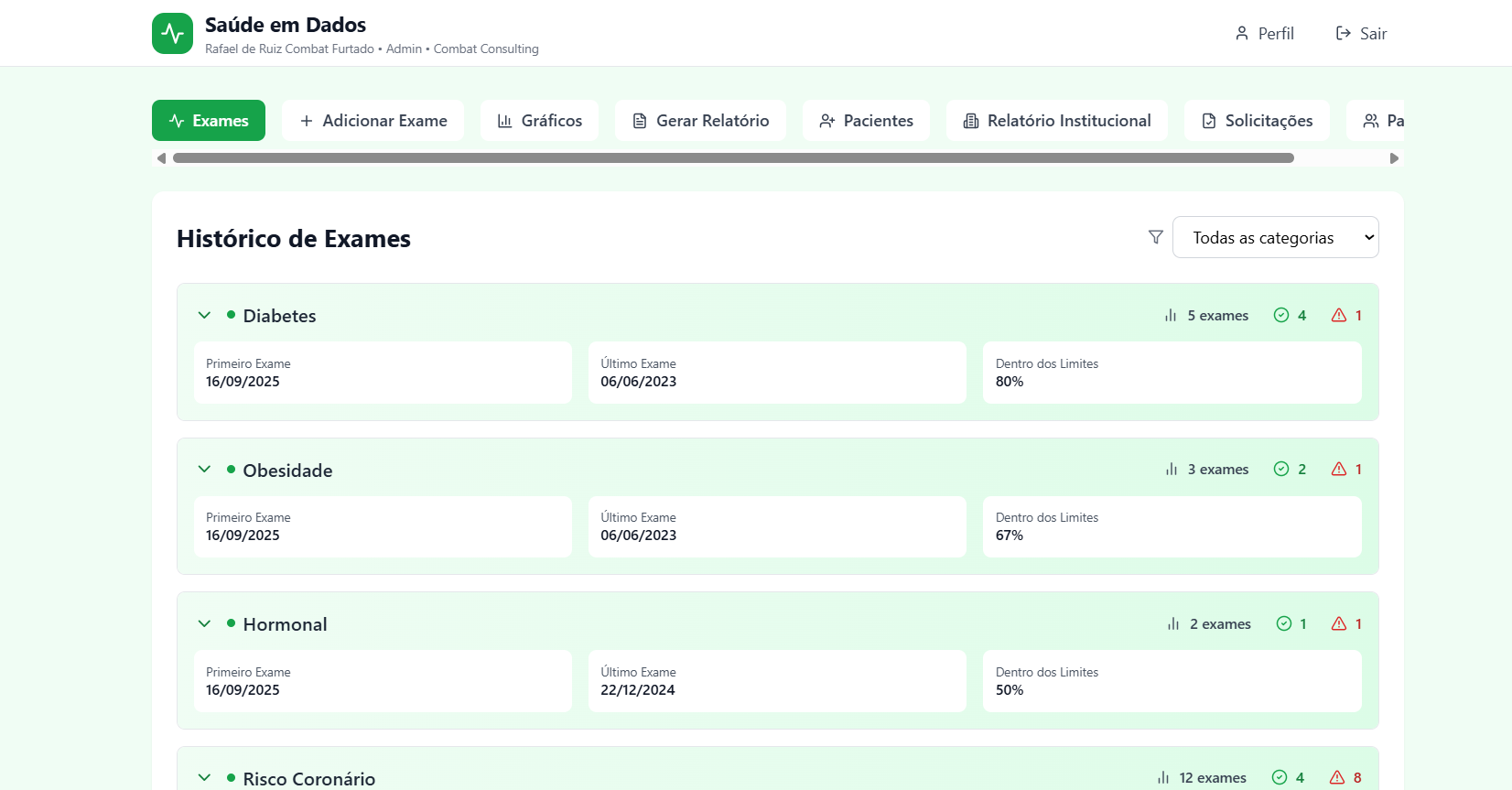Image resolution: width=1512 pixels, height=790 pixels.
Task: Click the tab bar horizontal scrollbar thumb
Action: [732, 158]
